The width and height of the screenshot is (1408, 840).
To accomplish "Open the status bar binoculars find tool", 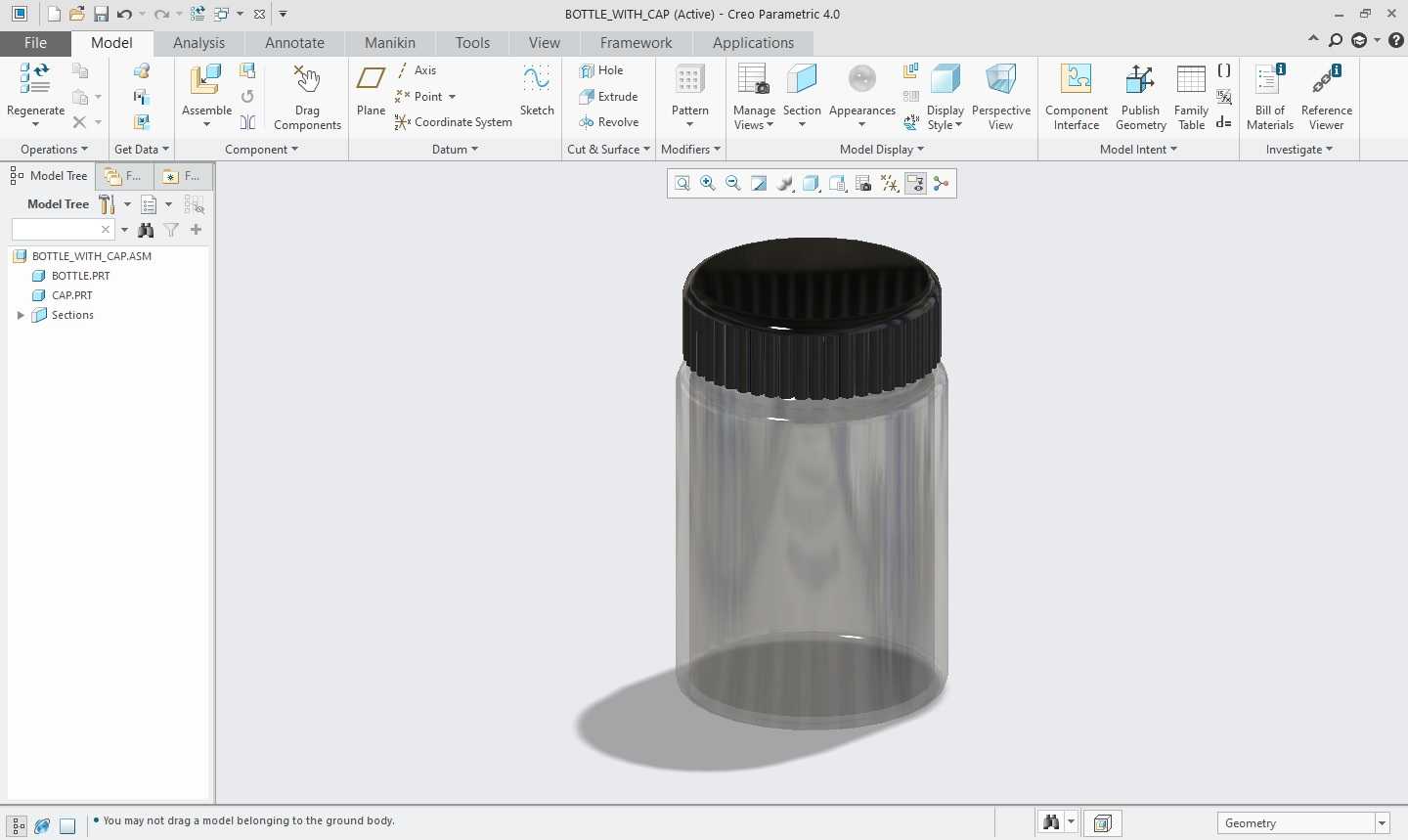I will (x=1051, y=823).
